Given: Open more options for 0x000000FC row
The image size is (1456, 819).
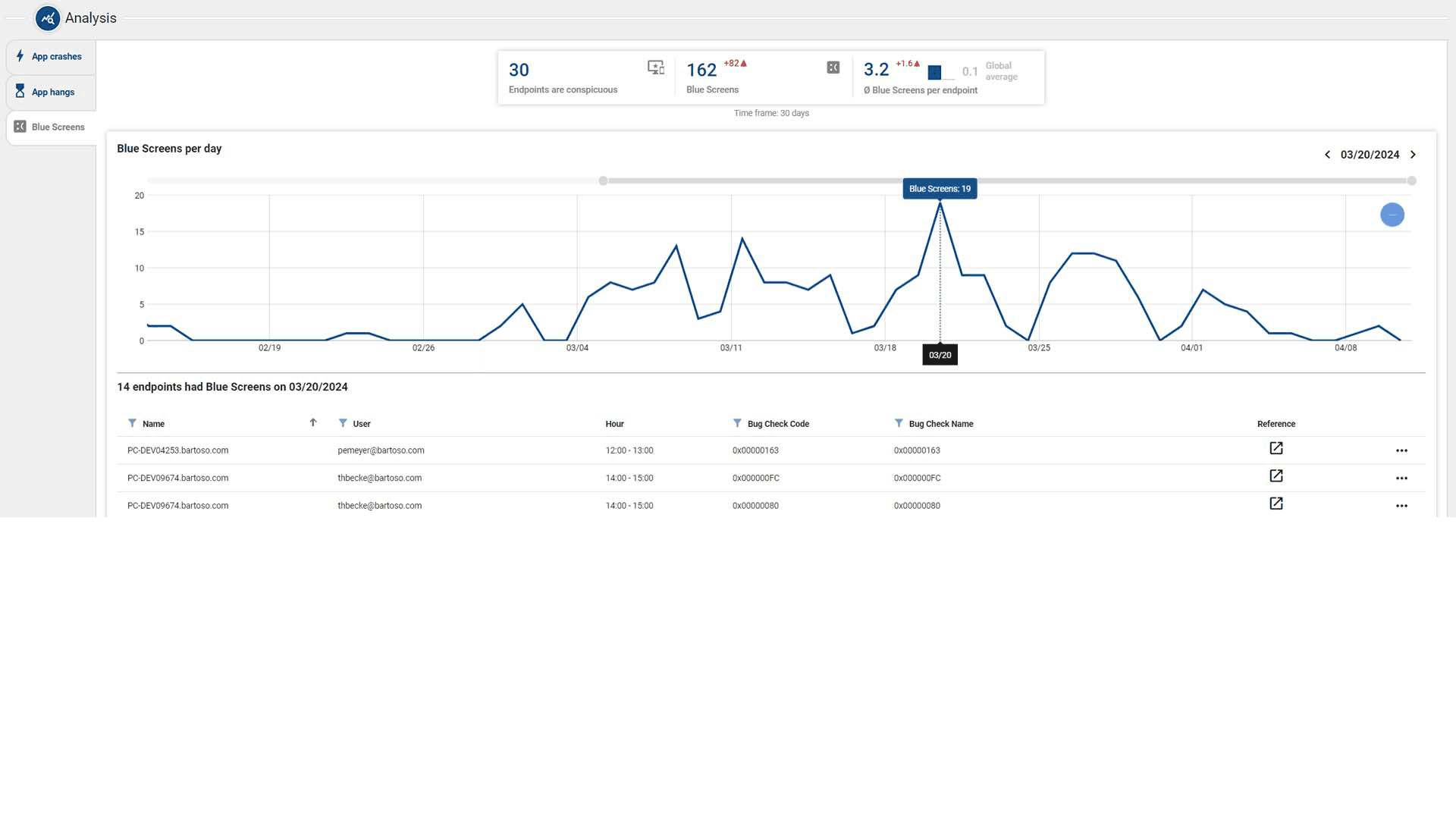Looking at the screenshot, I should 1401,479.
